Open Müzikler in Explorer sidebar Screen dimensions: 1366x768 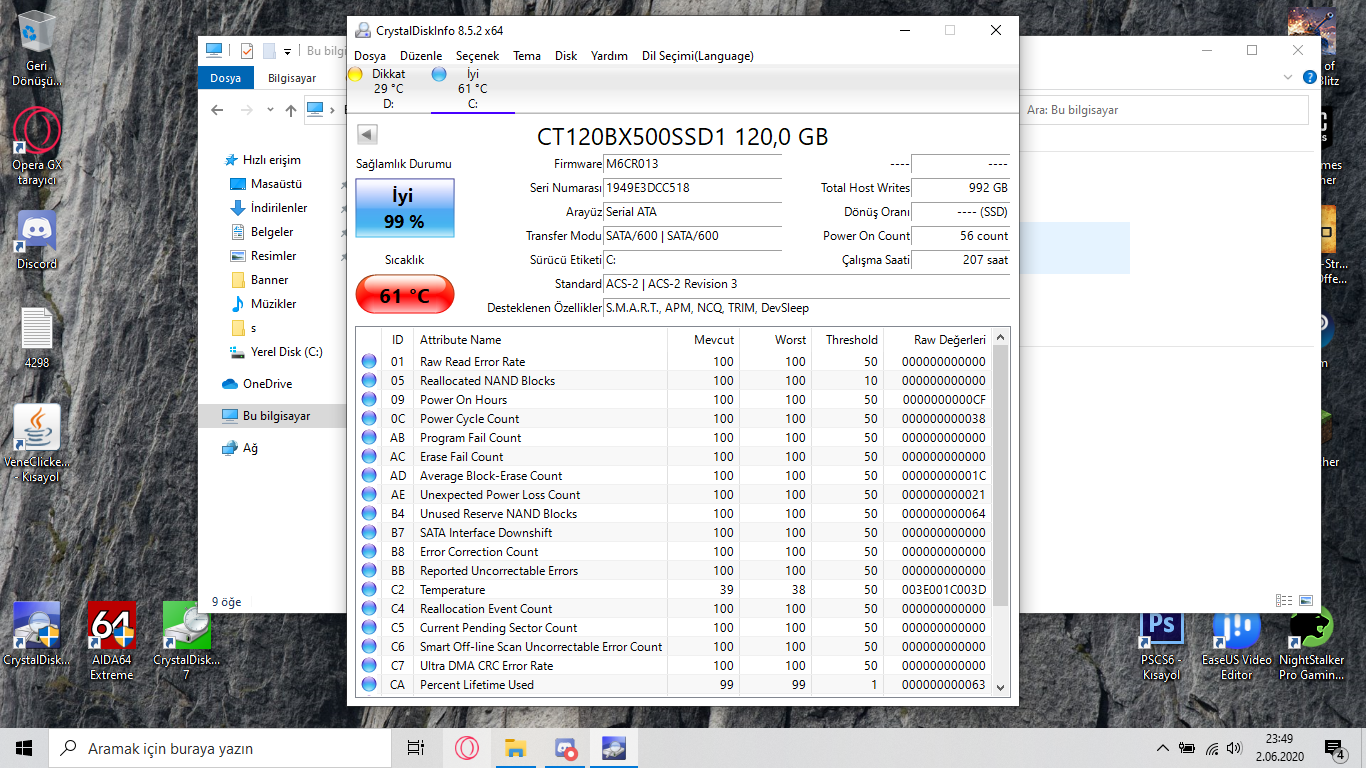click(263, 304)
